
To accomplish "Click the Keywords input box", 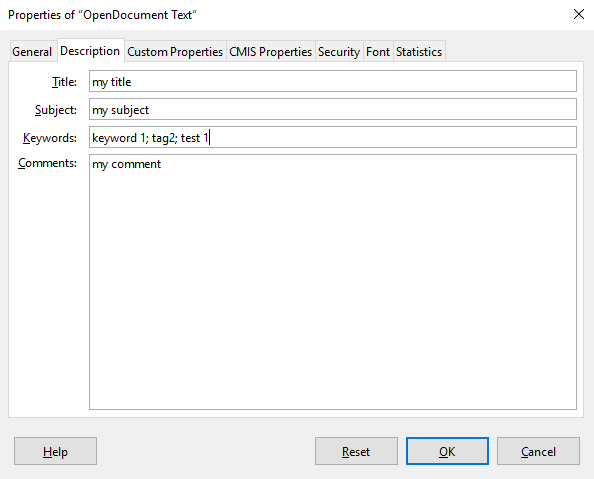I will pyautogui.click(x=333, y=137).
